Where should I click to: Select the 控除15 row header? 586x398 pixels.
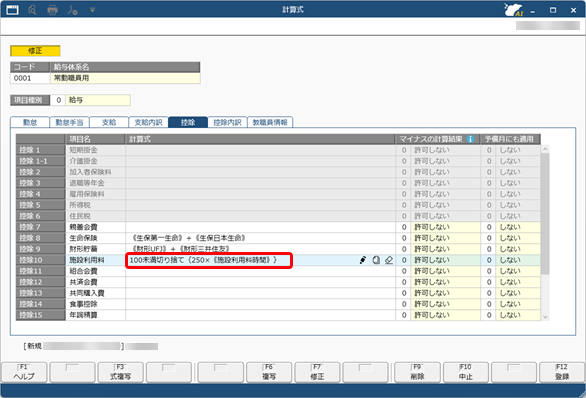pyautogui.click(x=40, y=315)
